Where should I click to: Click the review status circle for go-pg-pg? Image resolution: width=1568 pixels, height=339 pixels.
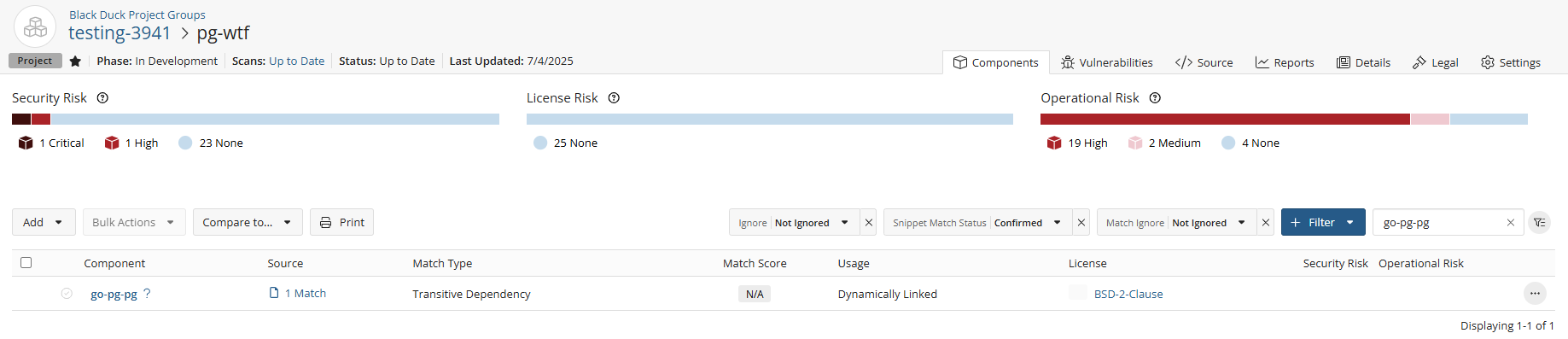[x=67, y=294]
